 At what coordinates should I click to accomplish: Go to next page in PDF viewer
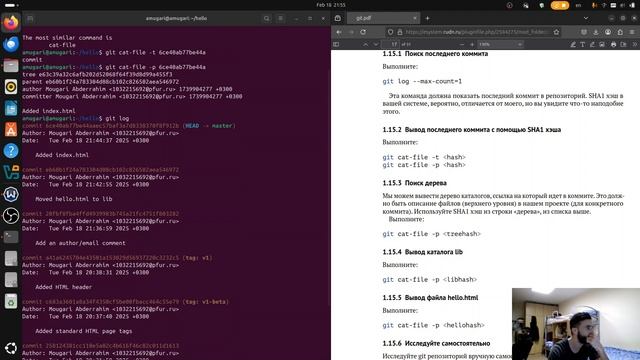[x=376, y=44]
